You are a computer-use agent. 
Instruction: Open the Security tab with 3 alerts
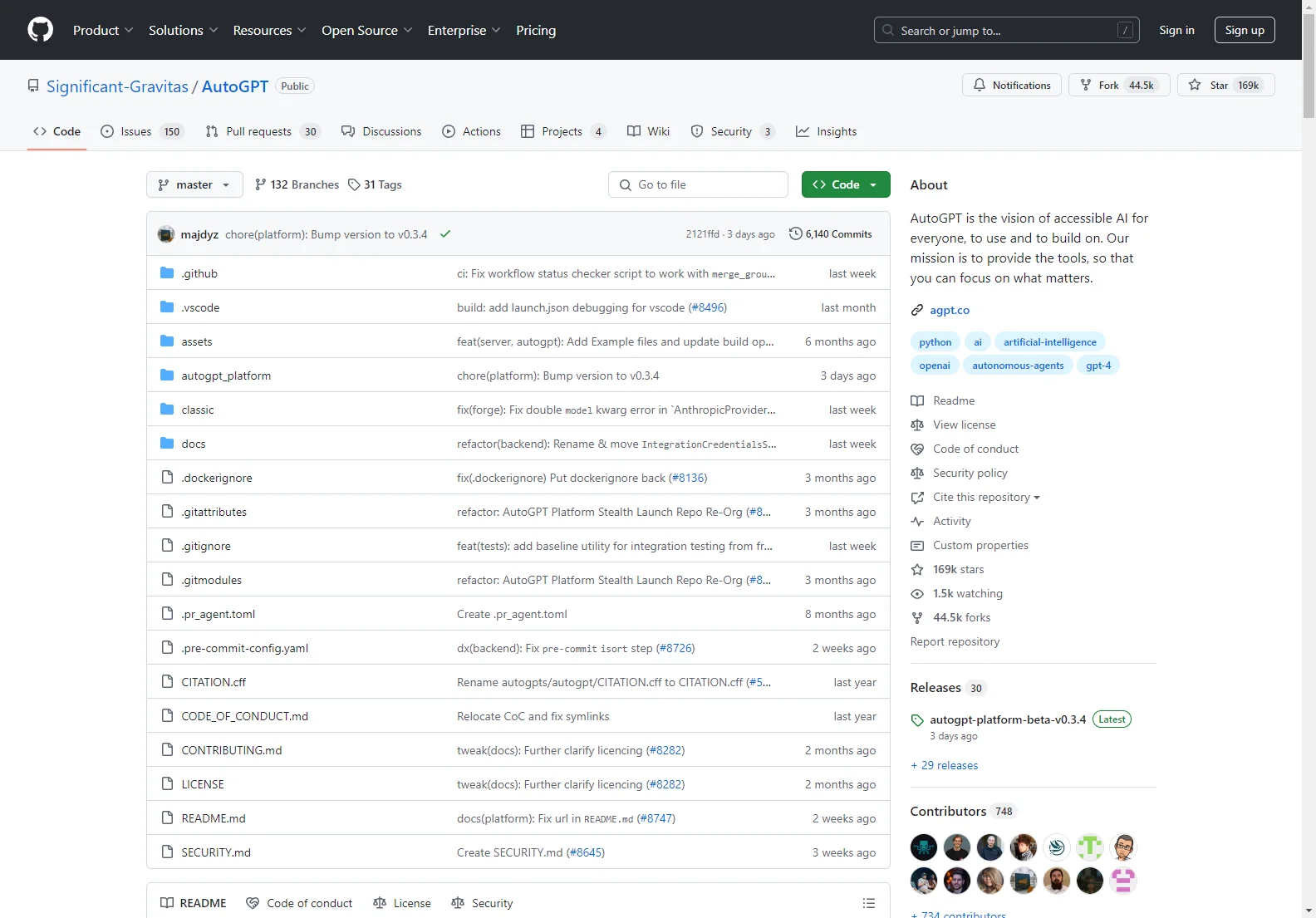pyautogui.click(x=733, y=131)
